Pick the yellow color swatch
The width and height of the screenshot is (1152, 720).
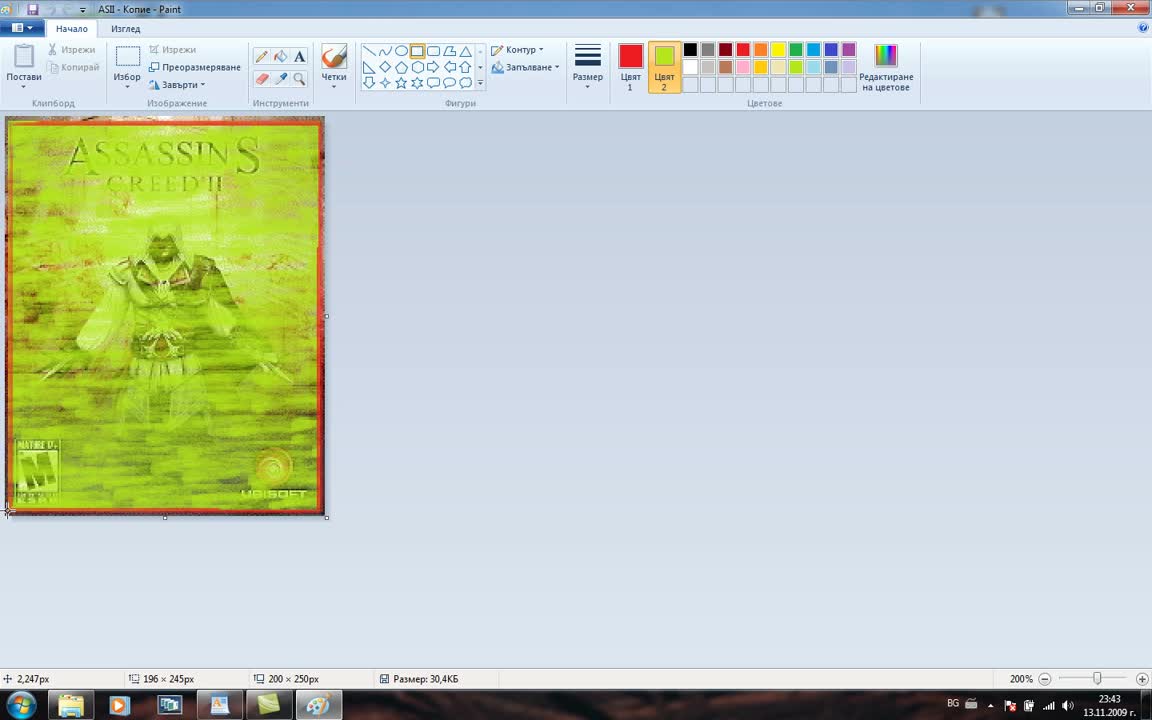[778, 49]
